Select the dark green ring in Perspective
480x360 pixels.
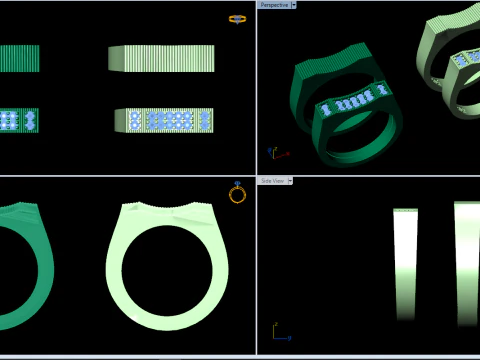coord(345,105)
